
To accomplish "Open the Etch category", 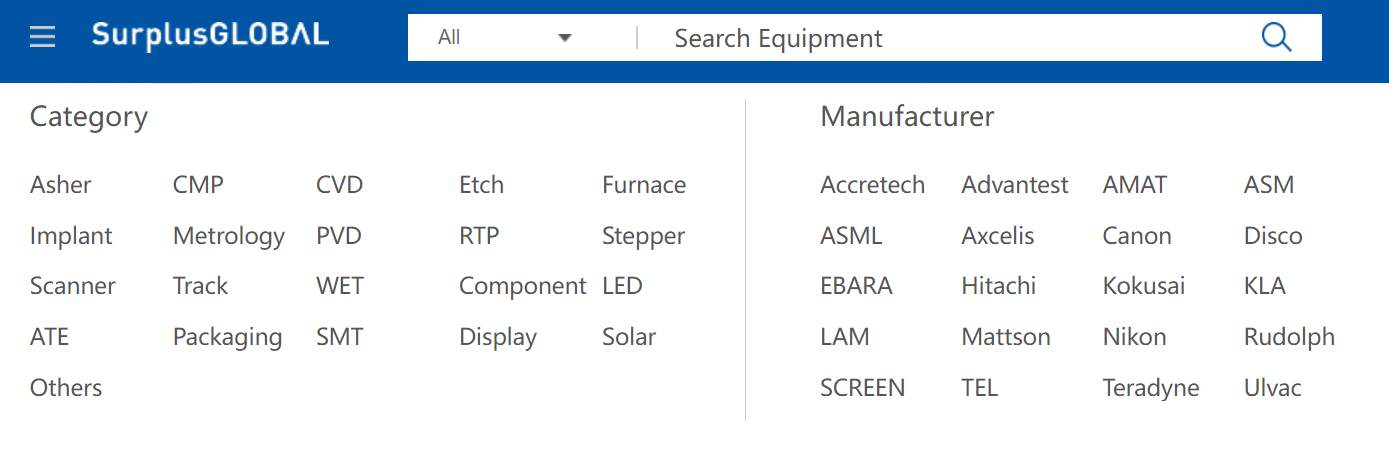I will pos(482,185).
